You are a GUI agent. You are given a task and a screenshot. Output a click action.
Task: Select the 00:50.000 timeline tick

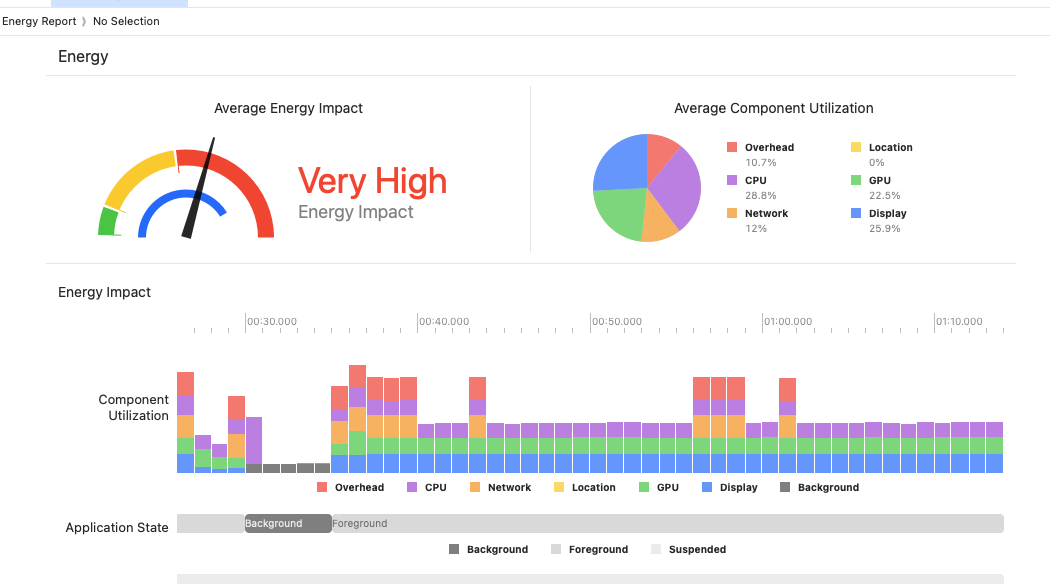[615, 322]
